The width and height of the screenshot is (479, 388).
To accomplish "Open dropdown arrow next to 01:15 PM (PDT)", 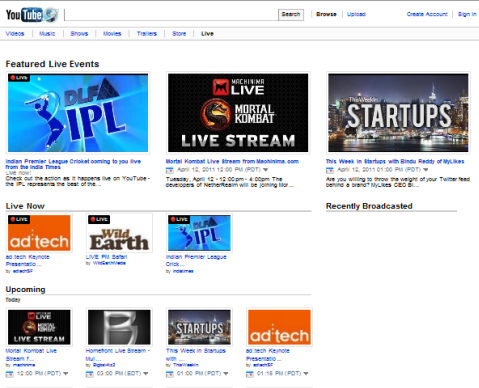I will click(306, 374).
